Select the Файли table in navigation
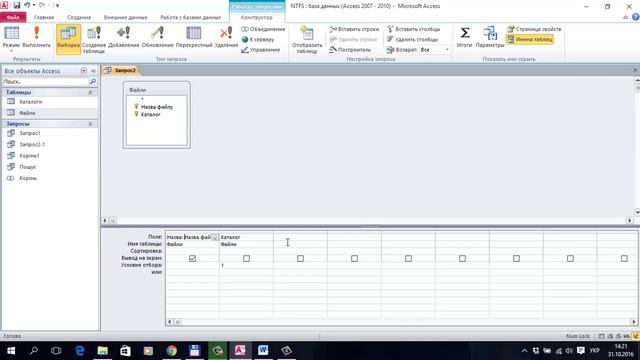Screen dimensions: 640x360 click(50, 113)
